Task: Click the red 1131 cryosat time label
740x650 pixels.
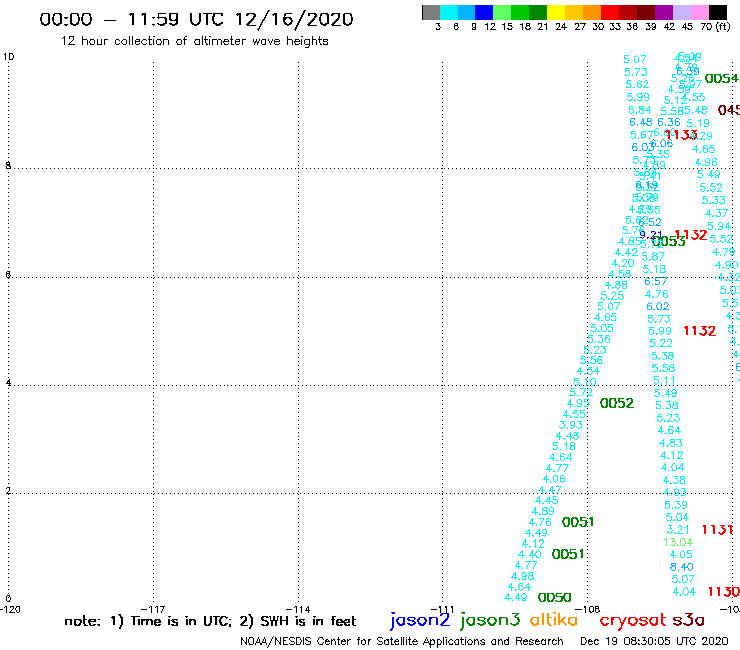Action: coord(717,530)
